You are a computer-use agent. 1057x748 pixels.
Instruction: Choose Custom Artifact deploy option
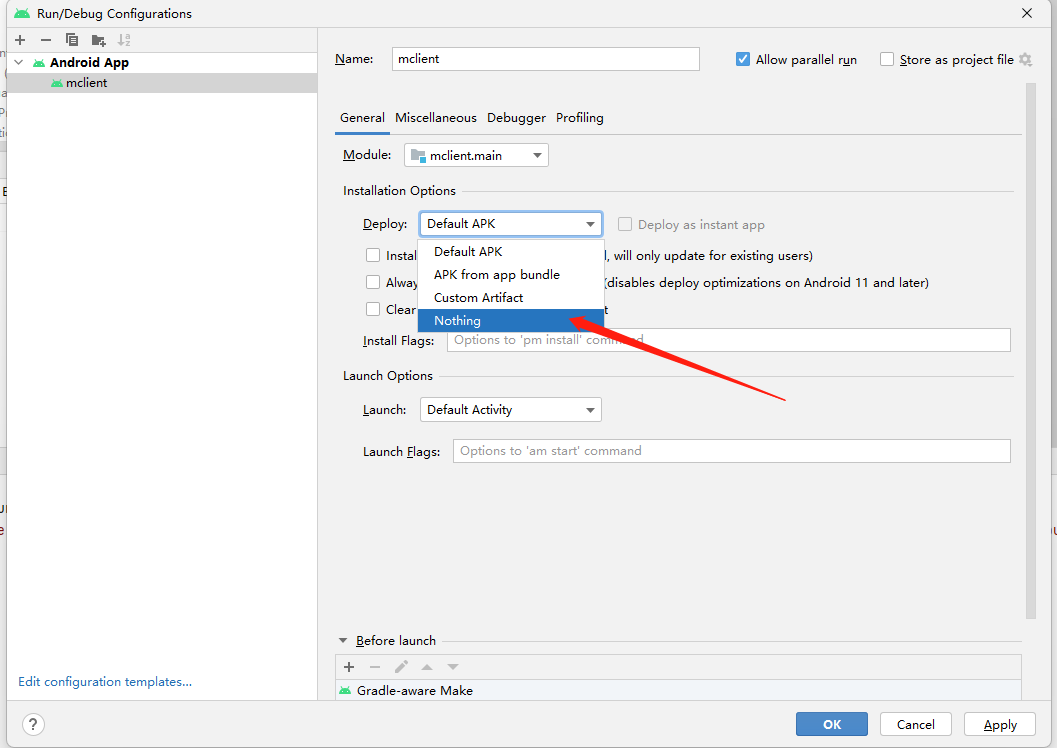click(510, 297)
